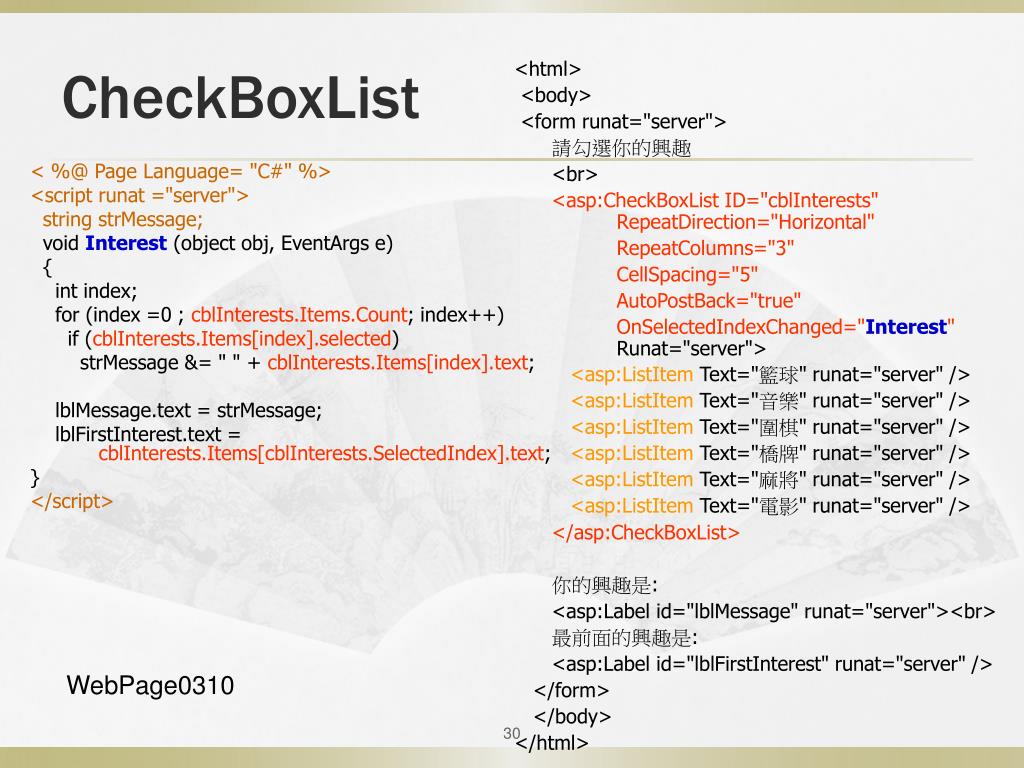Image resolution: width=1024 pixels, height=768 pixels.
Task: Click the OnSelectedIndexChanged attribute
Action: [x=786, y=327]
